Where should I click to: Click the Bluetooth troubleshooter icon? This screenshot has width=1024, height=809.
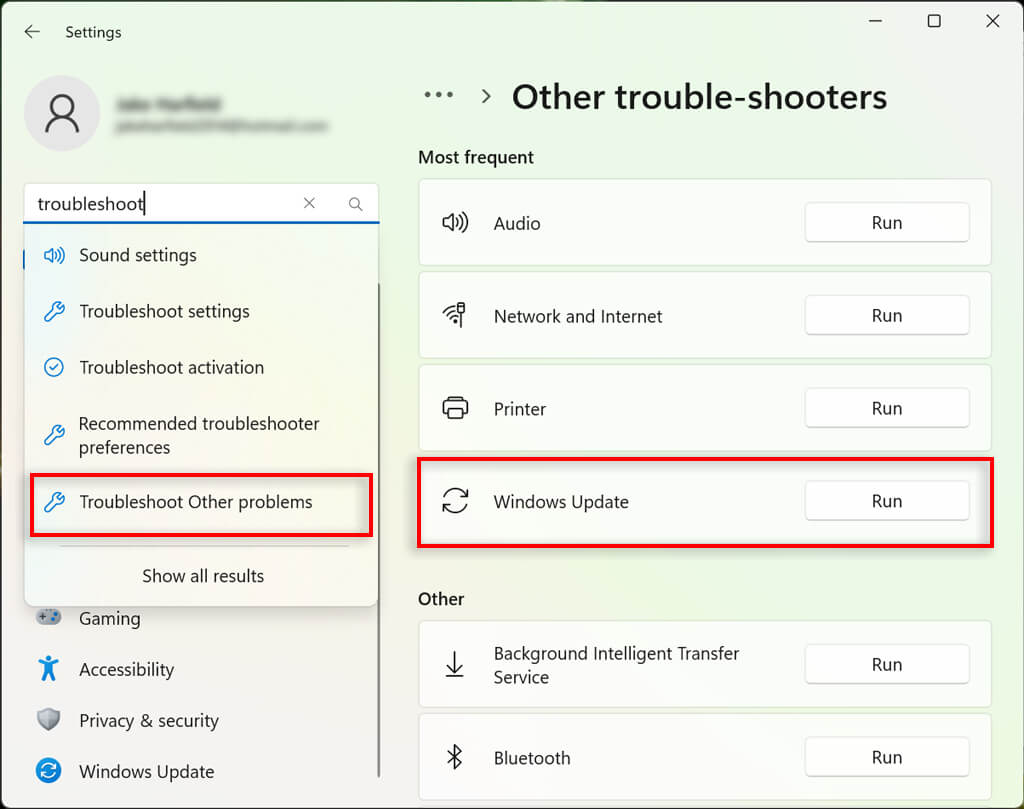pos(455,757)
